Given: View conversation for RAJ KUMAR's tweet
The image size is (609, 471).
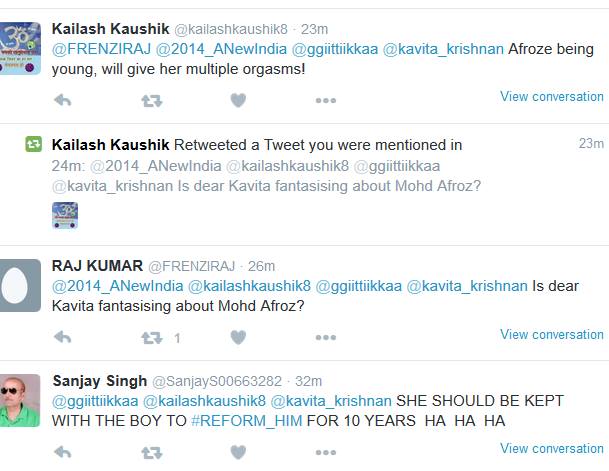Looking at the screenshot, I should pos(551,334).
